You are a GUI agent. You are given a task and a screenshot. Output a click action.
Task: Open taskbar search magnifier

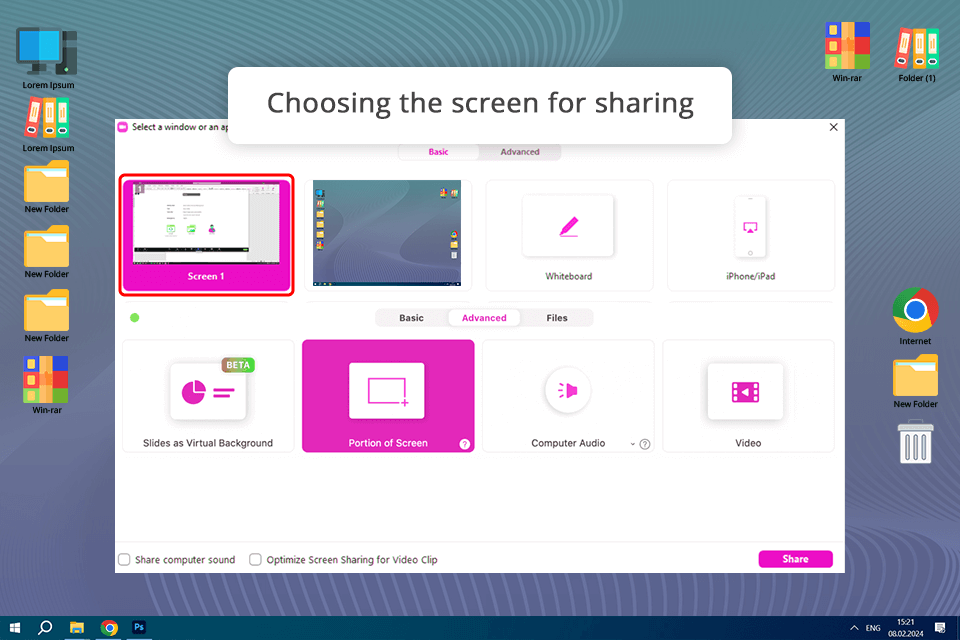coord(45,628)
